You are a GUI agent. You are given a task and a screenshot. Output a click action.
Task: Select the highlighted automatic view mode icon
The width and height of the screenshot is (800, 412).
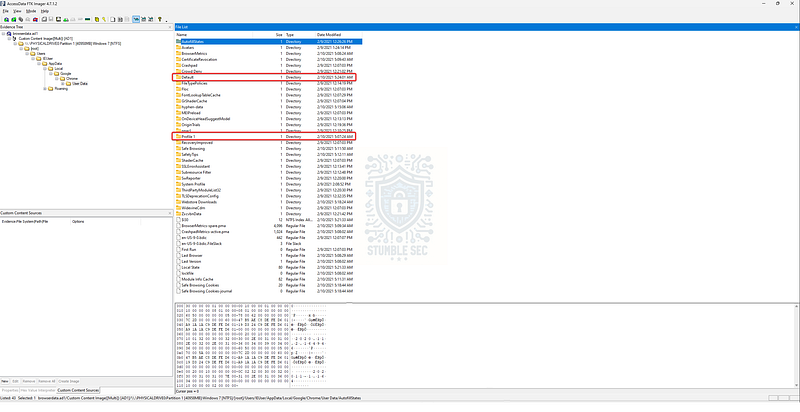click(136, 19)
